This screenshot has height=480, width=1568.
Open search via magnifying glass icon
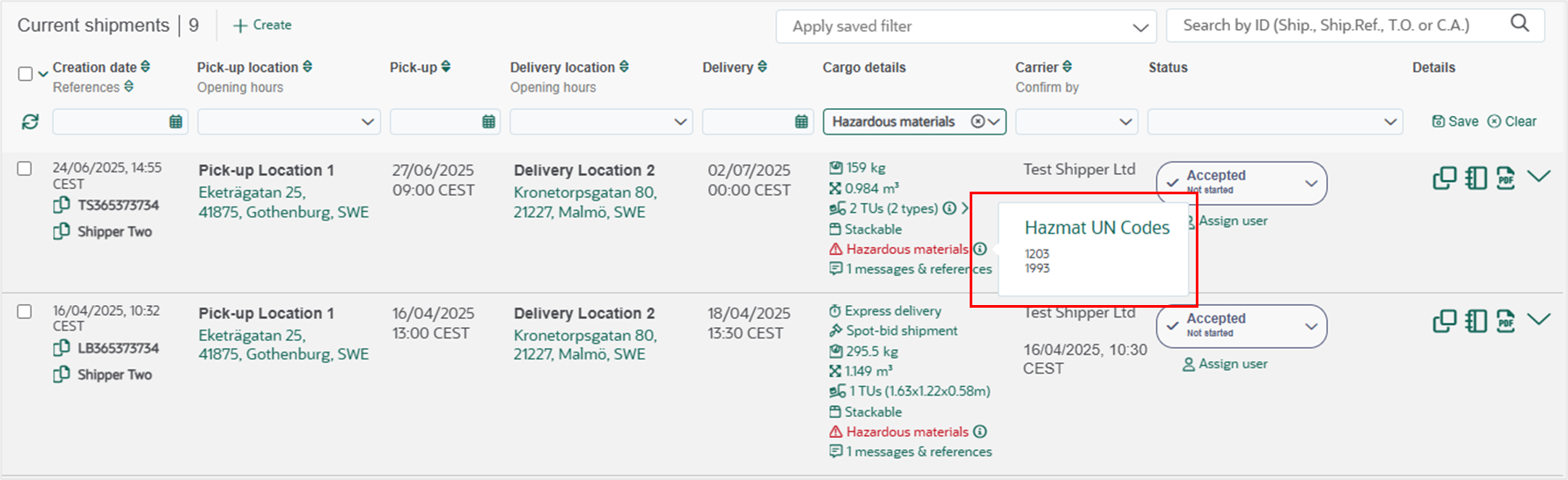[1520, 24]
